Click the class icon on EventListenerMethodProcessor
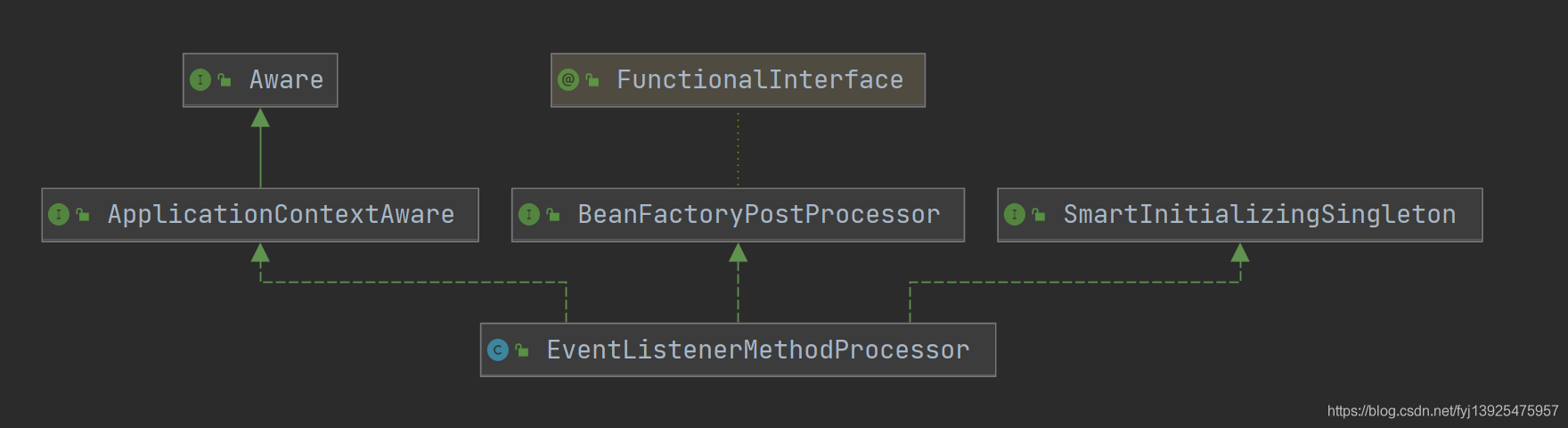The height and width of the screenshot is (428, 1568). pyautogui.click(x=498, y=350)
